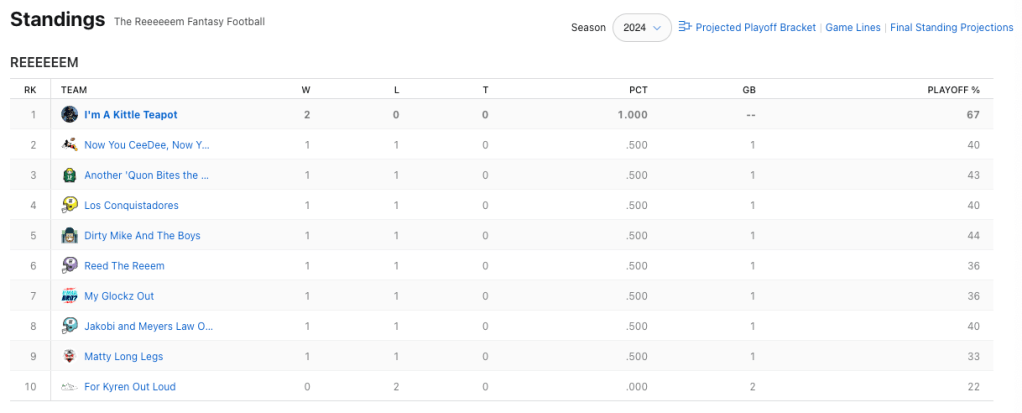Click the PCT column header

pyautogui.click(x=638, y=90)
